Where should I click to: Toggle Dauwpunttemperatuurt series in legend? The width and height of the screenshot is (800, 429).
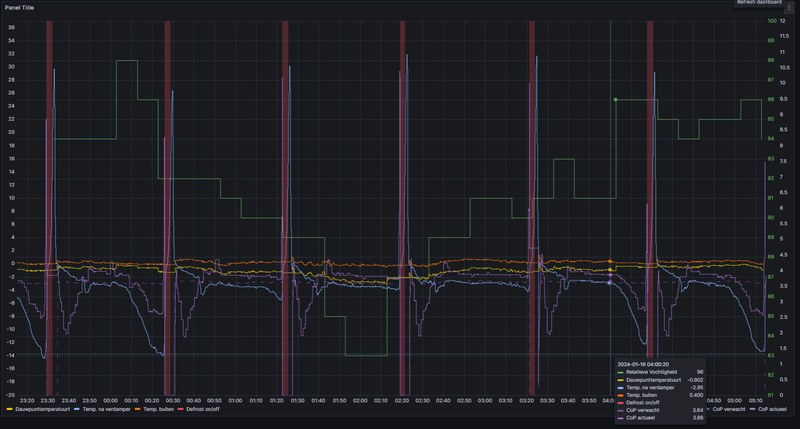click(x=42, y=409)
